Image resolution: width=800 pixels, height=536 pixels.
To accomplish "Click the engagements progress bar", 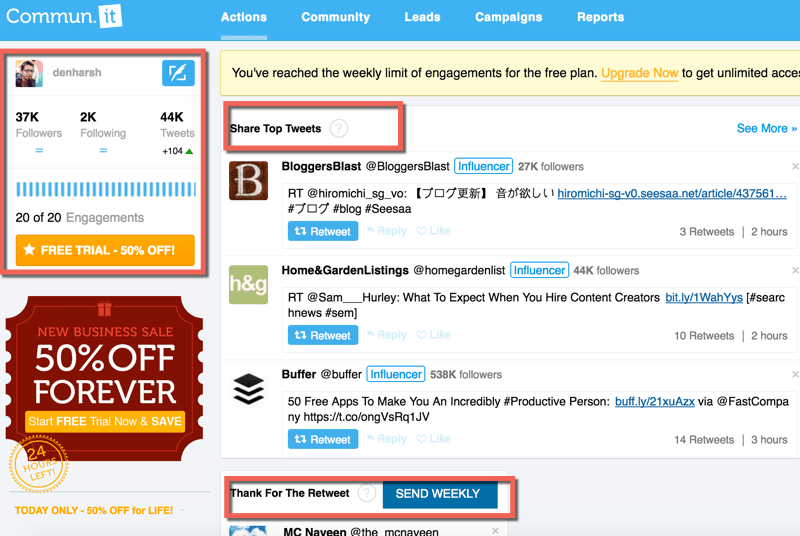I will (x=106, y=189).
